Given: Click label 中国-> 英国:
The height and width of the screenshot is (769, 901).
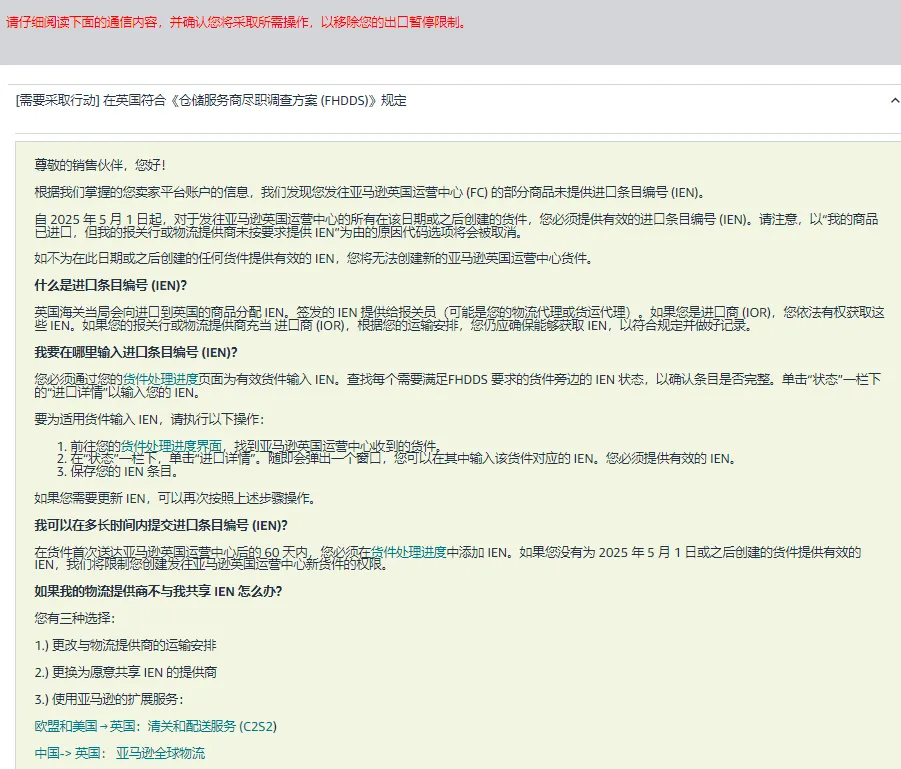Looking at the screenshot, I should (71, 753).
